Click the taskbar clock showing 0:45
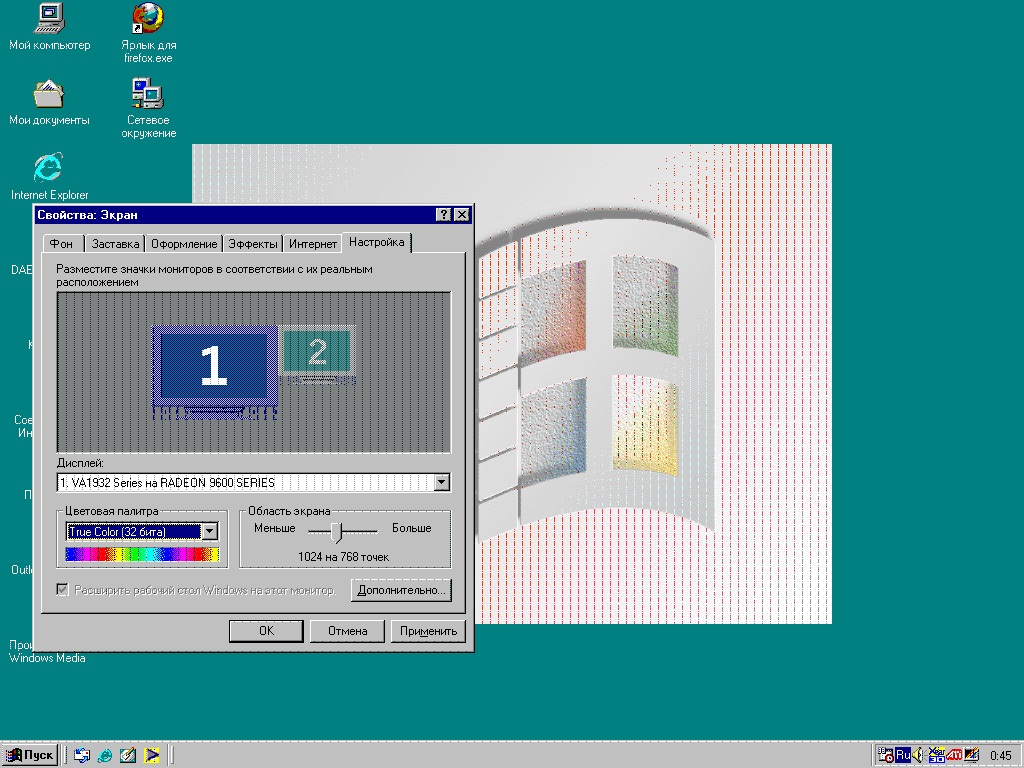The width and height of the screenshot is (1024, 768). click(x=1000, y=756)
